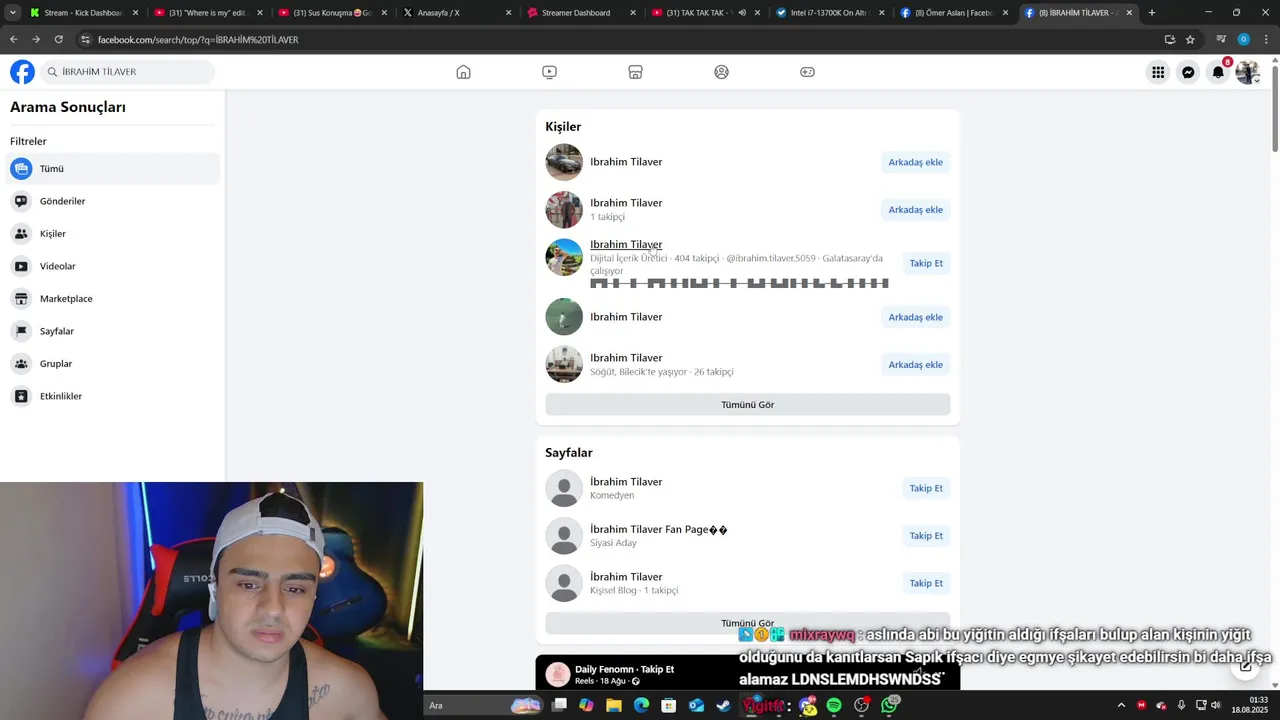Image resolution: width=1280 pixels, height=720 pixels.
Task: Open Steam from taskbar
Action: click(x=724, y=705)
